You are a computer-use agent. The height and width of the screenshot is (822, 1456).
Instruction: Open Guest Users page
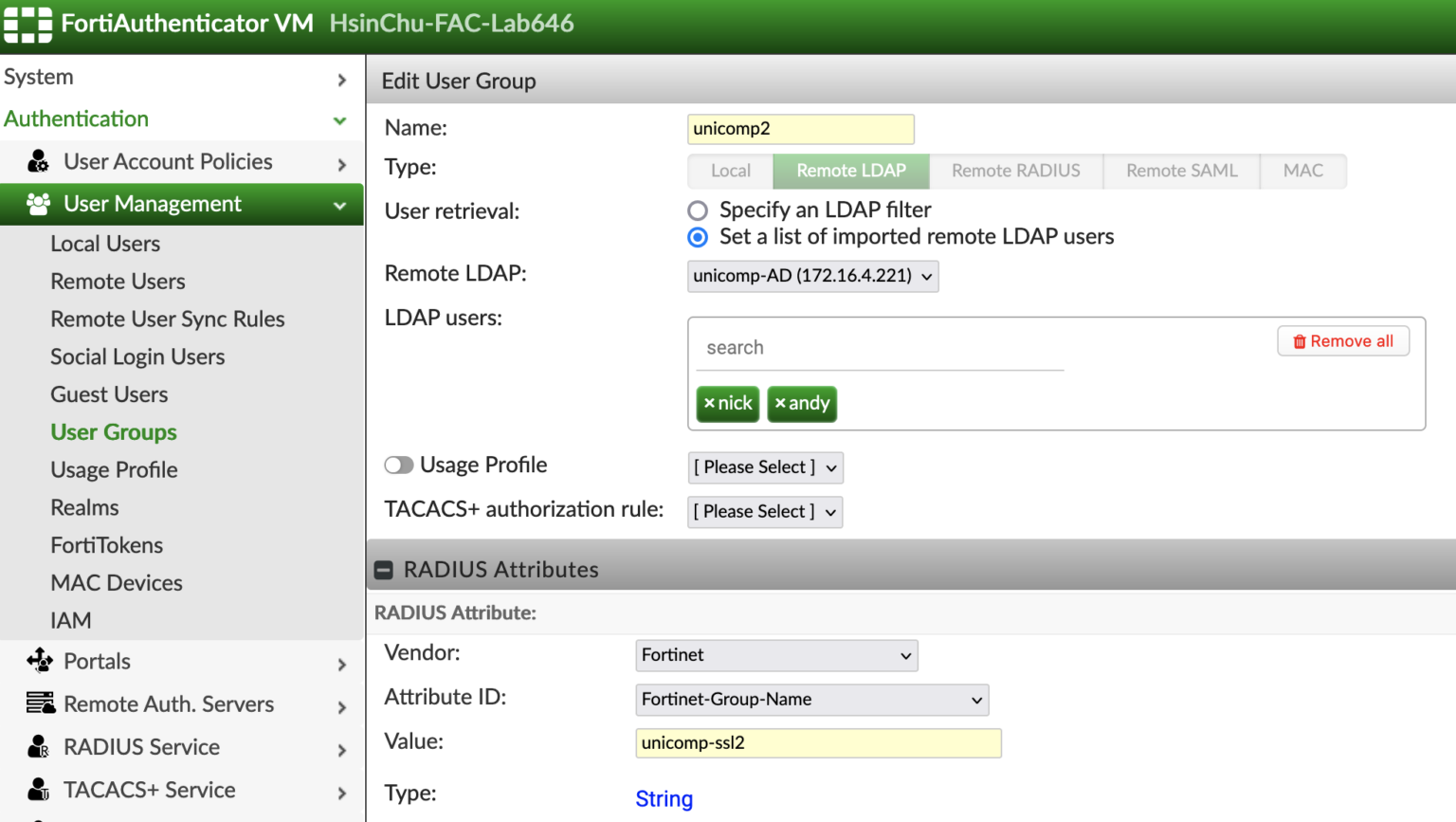[x=109, y=394]
